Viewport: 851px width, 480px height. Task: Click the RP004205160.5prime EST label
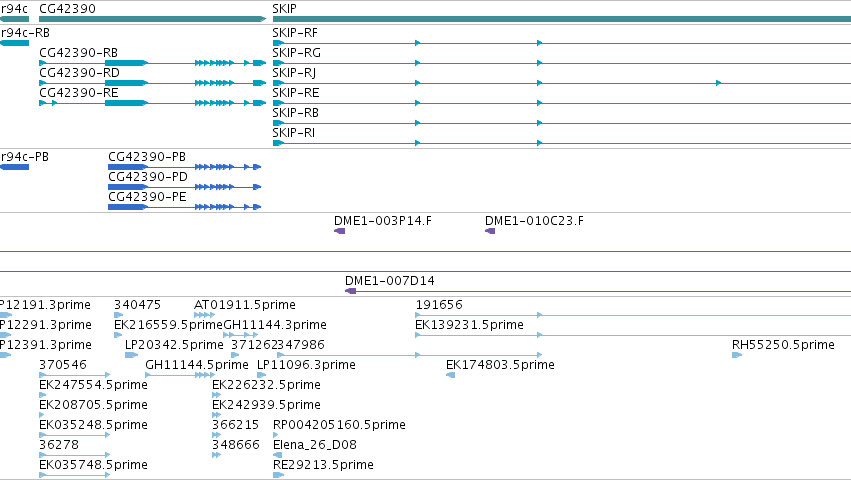coord(339,426)
